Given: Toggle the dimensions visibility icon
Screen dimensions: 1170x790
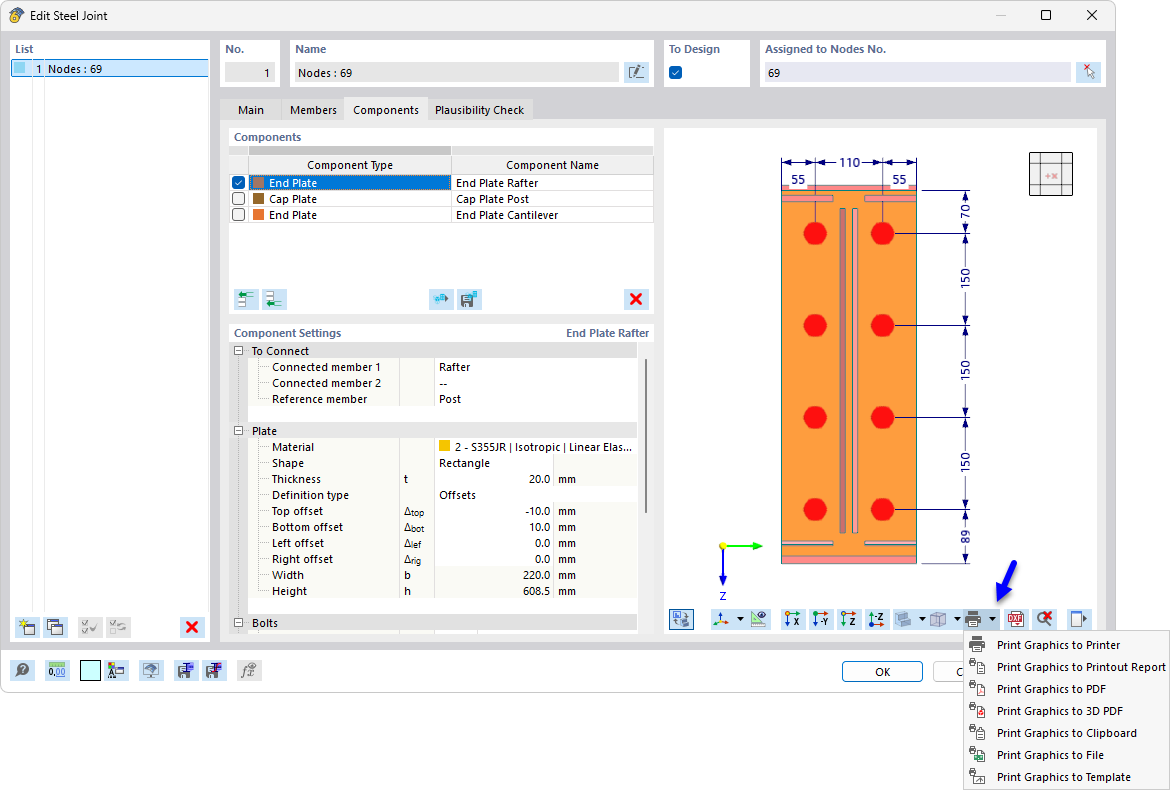Looking at the screenshot, I should point(758,618).
